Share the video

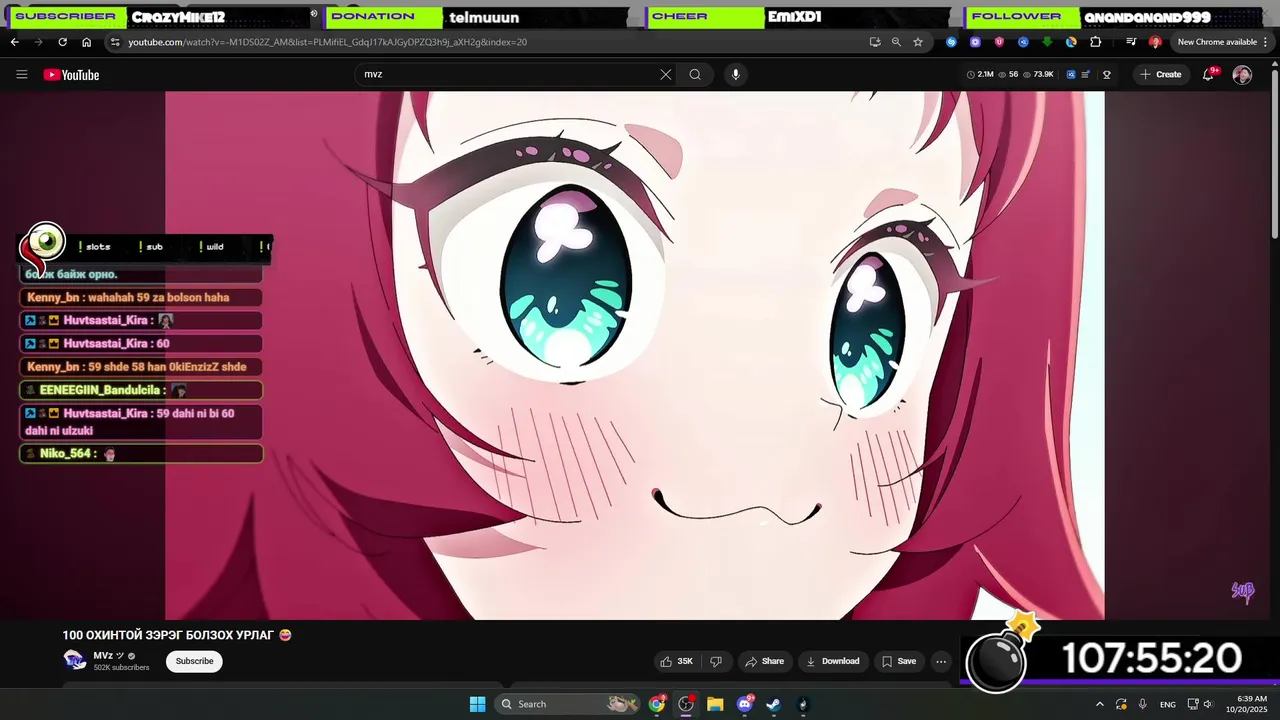click(764, 661)
